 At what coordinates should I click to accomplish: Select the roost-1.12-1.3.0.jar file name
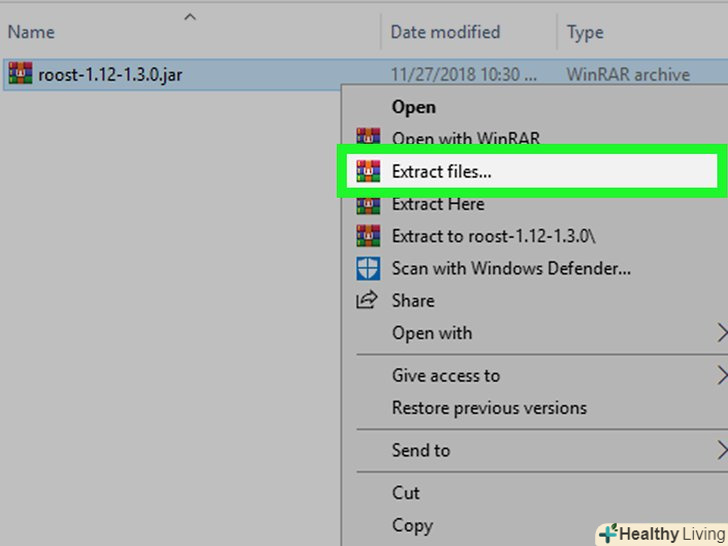110,74
